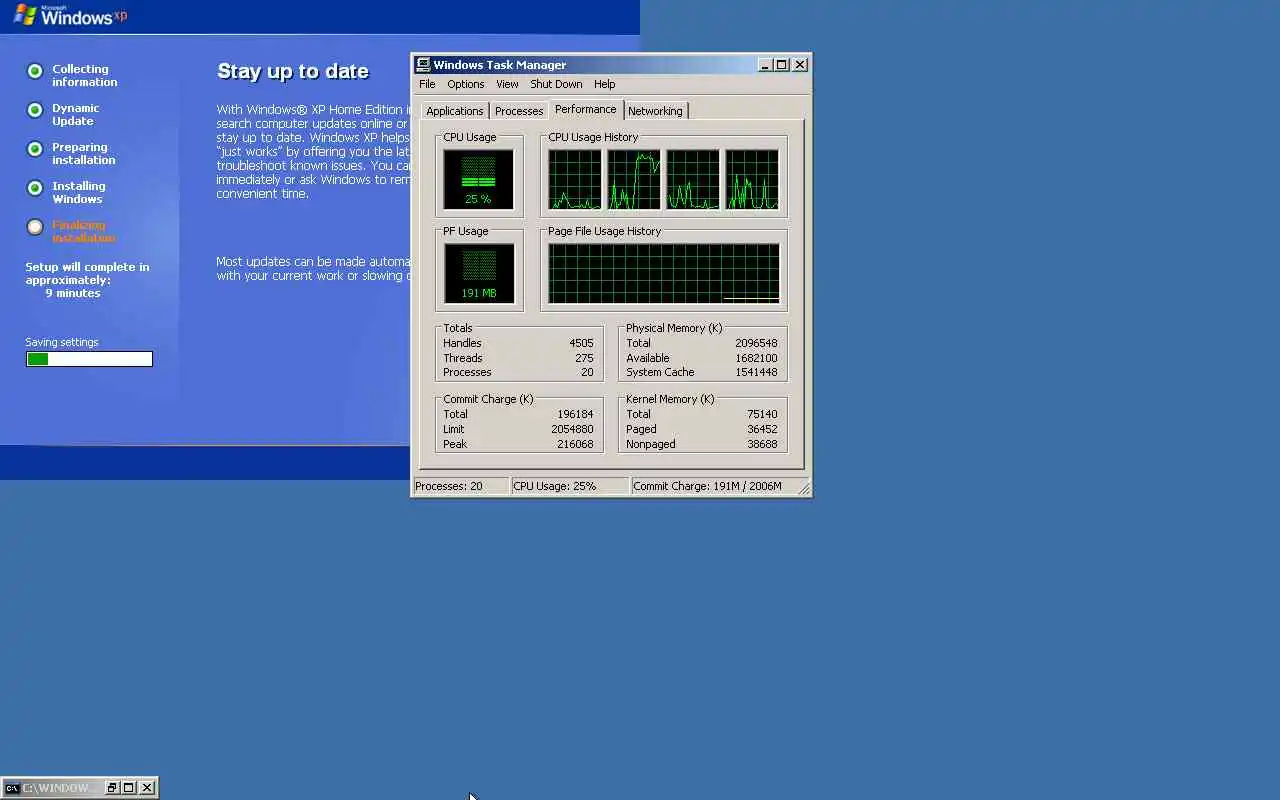Click the Kernel Memory Total value 75140
This screenshot has width=1280, height=800.
[762, 414]
